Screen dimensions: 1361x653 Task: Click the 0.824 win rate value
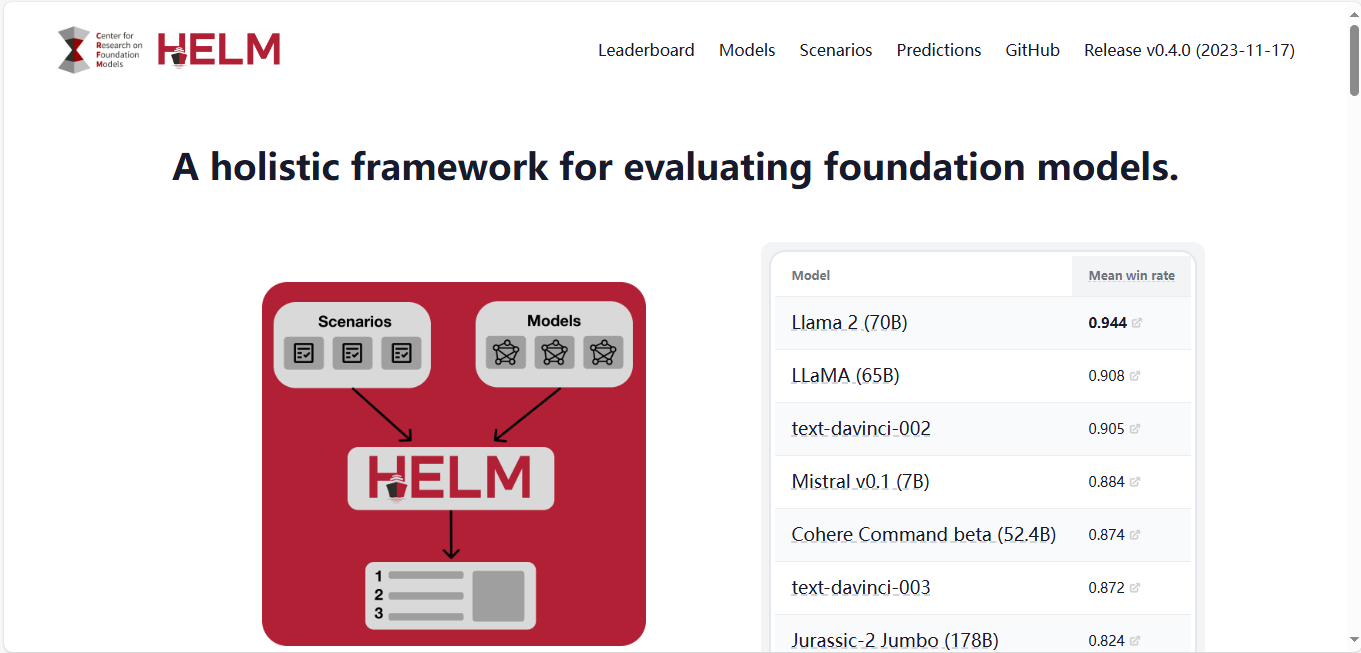tap(1106, 641)
